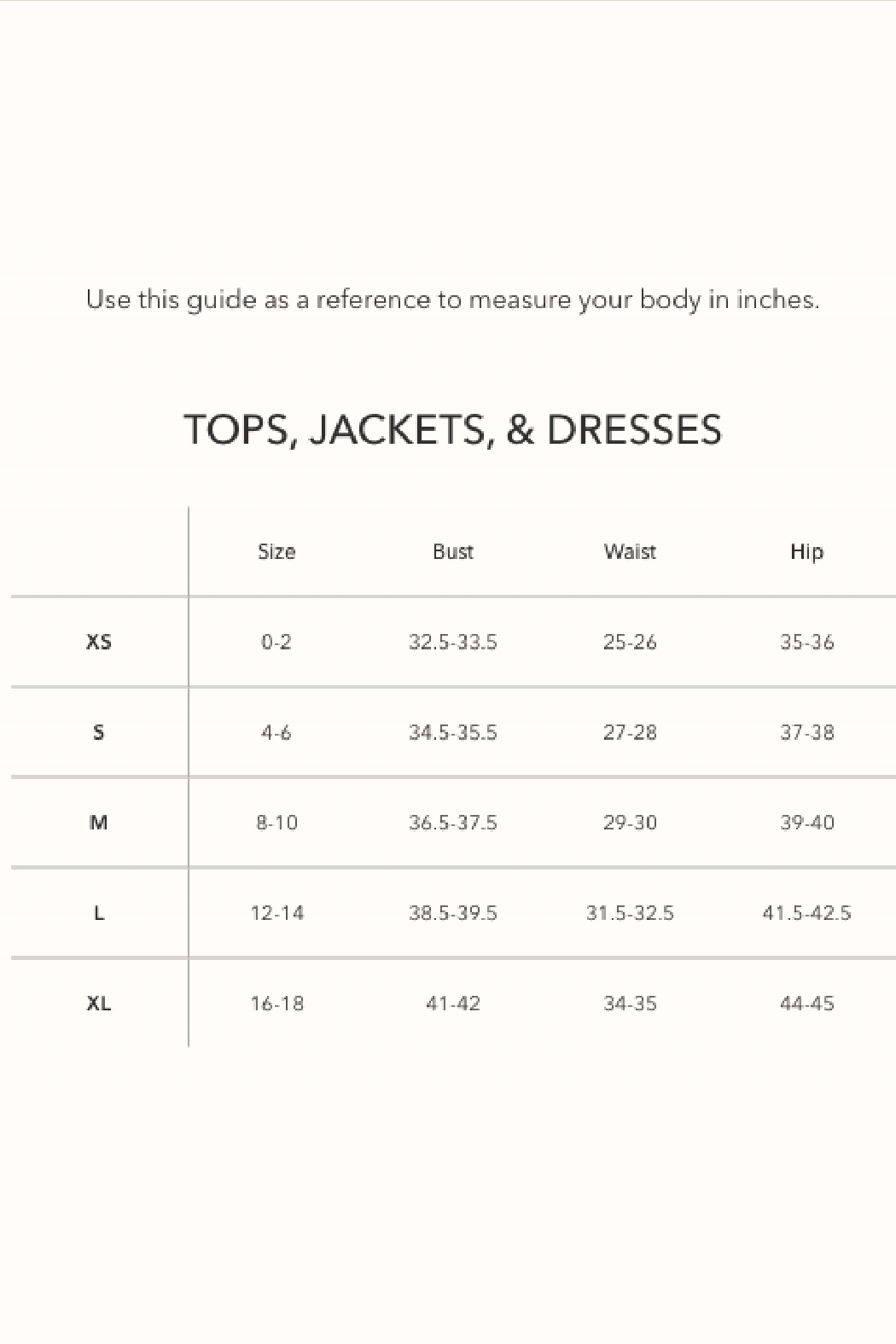Screen dimensions: 896x1344
Task: Click the M row label
Action: pos(99,823)
